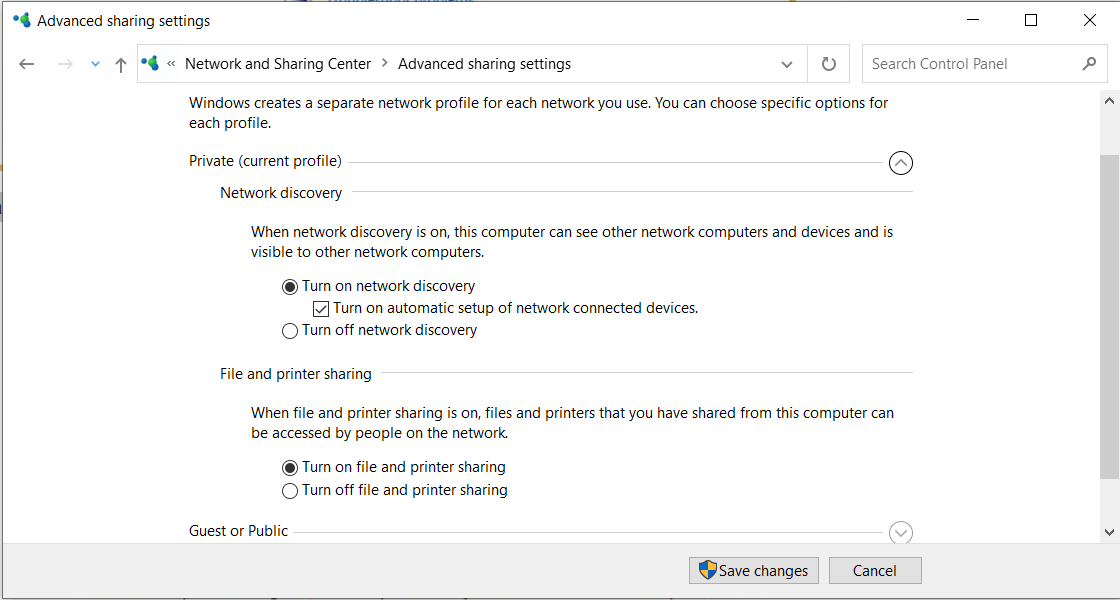The height and width of the screenshot is (600, 1120).
Task: Open the recent locations dropdown arrow
Action: tap(96, 64)
